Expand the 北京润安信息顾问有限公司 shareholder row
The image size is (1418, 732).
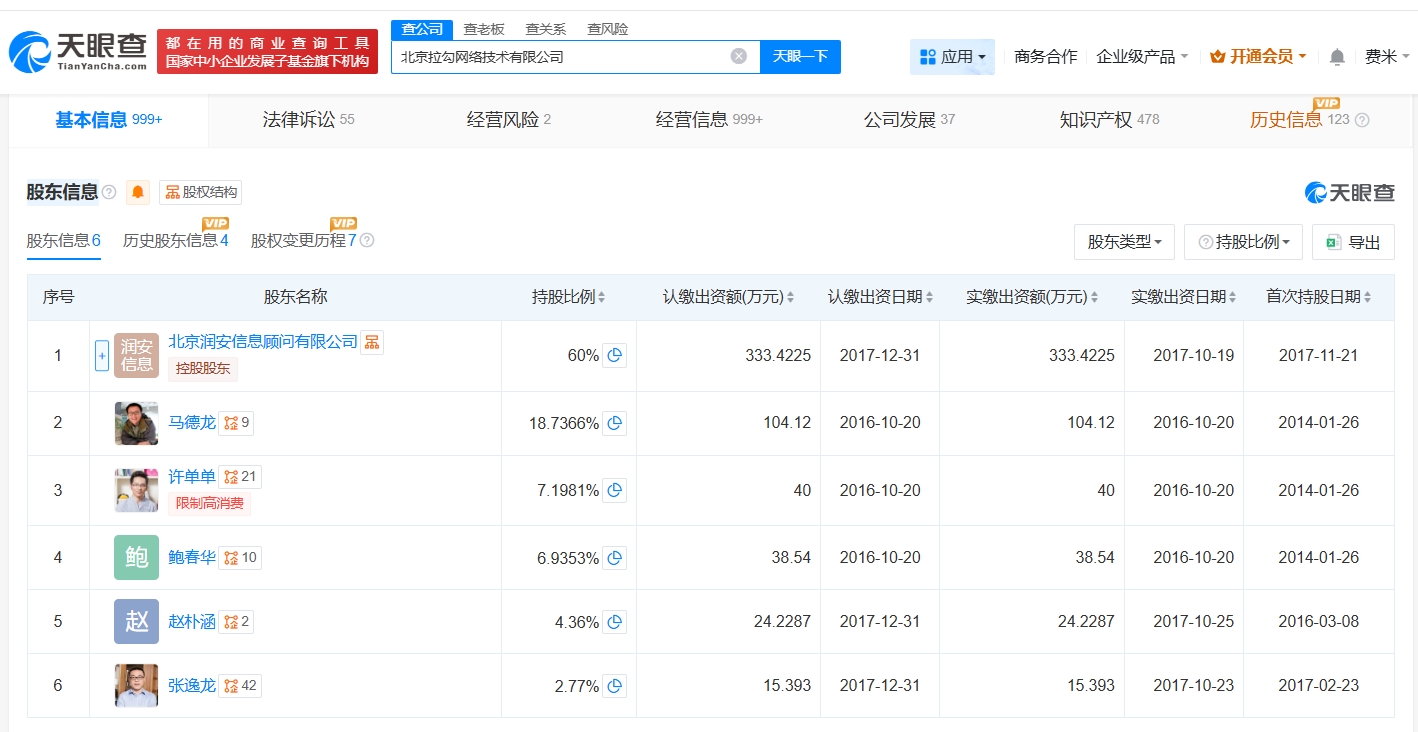pyautogui.click(x=101, y=355)
